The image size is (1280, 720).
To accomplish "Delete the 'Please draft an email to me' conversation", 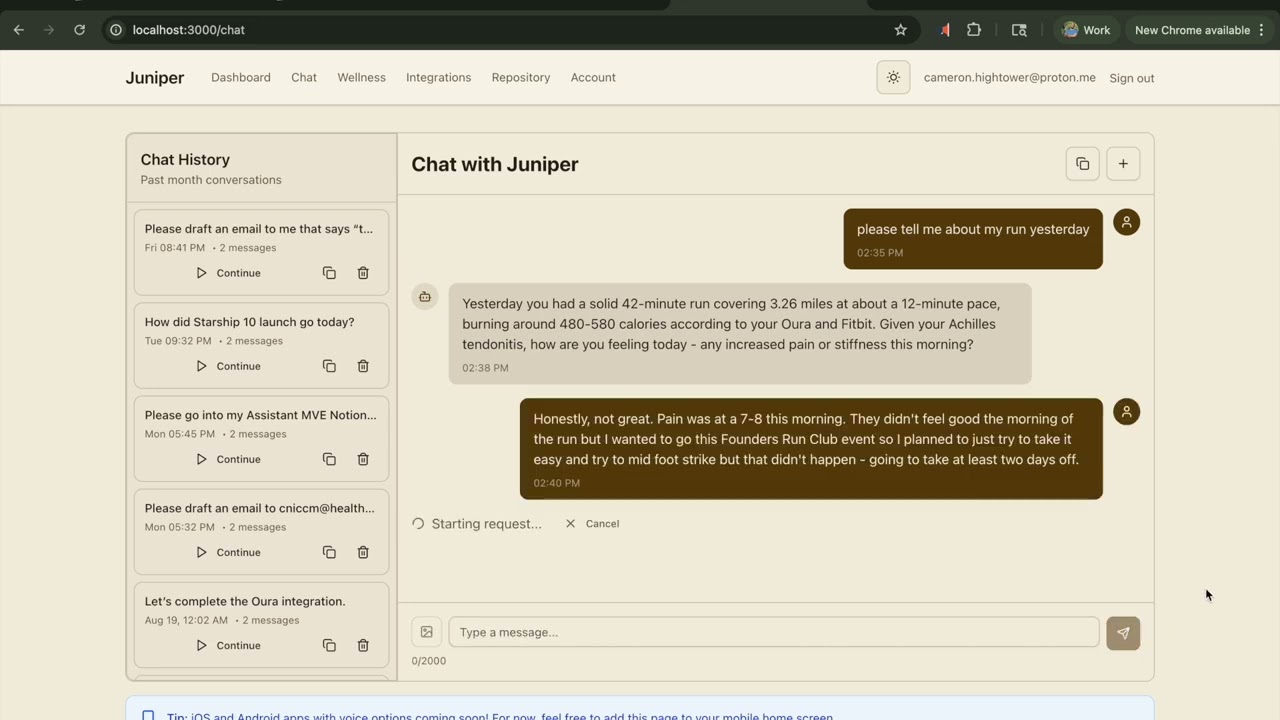I will click(363, 273).
